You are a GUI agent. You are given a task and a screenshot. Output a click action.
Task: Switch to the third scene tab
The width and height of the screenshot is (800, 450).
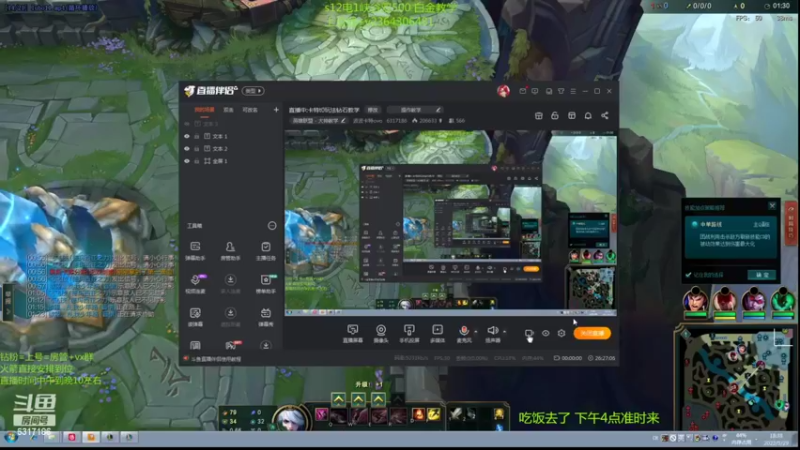[x=250, y=110]
